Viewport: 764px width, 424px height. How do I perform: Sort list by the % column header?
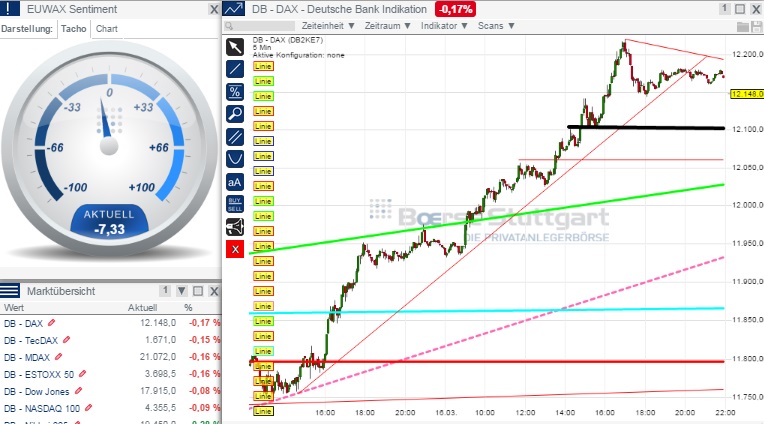pyautogui.click(x=188, y=308)
